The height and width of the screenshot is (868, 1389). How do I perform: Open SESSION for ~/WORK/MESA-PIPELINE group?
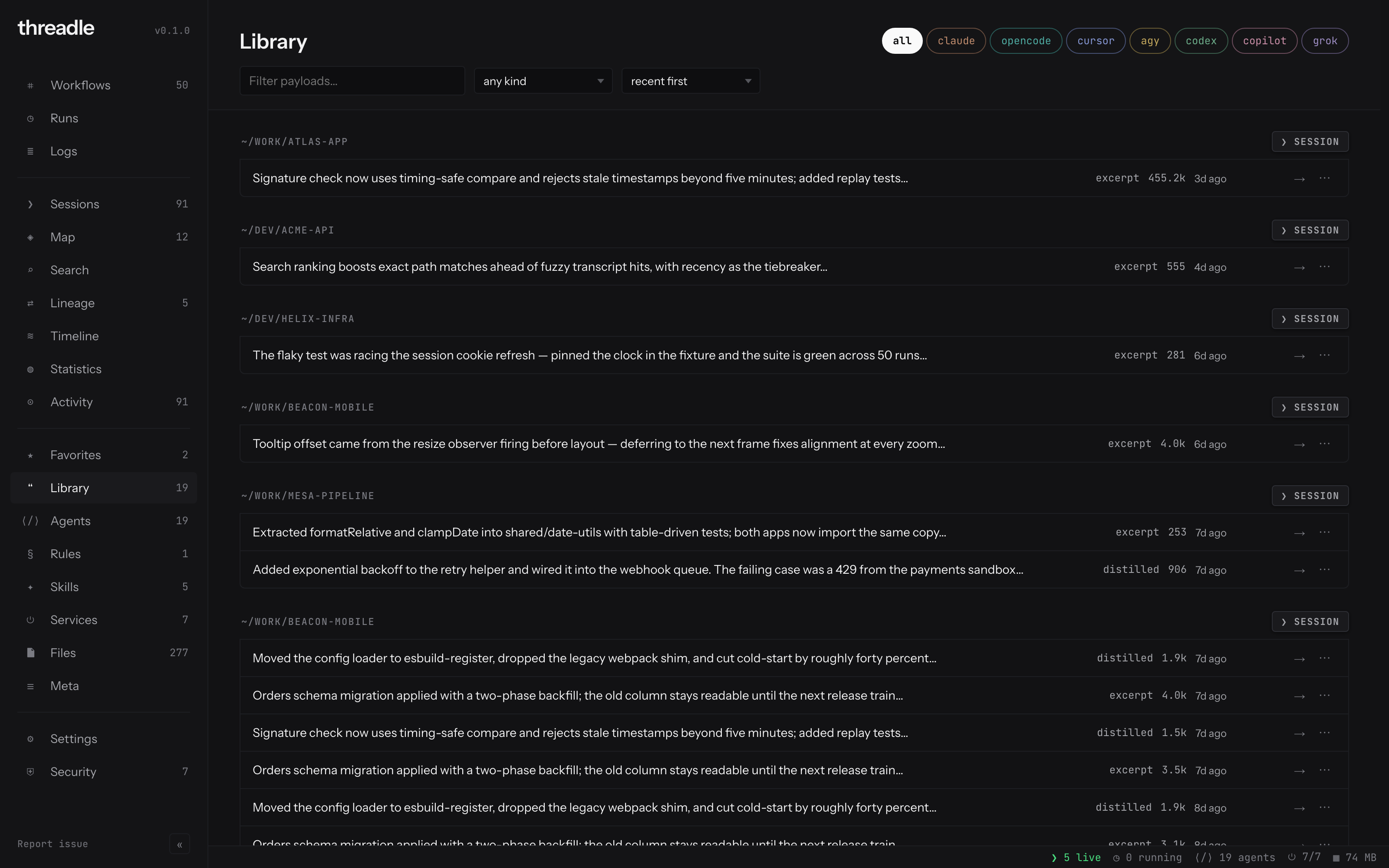1310,496
